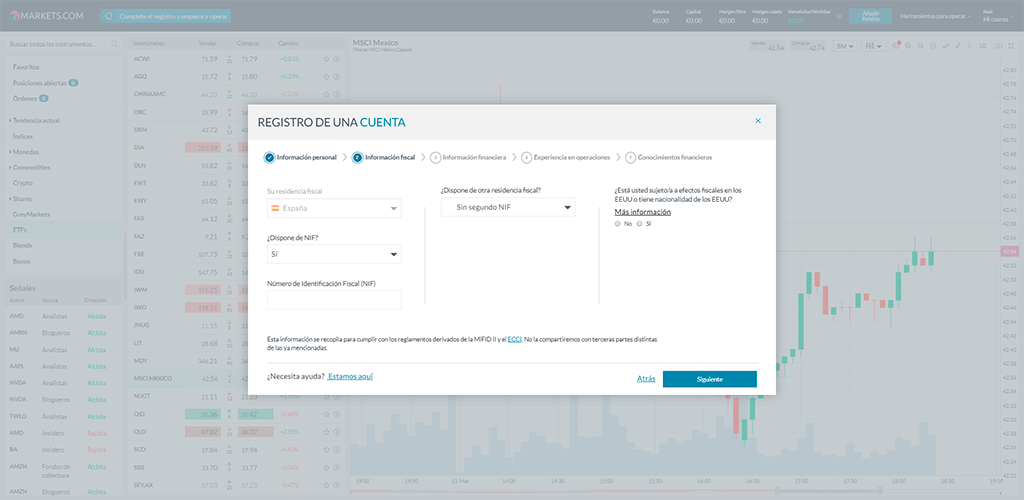Go to Experiencia en operaciones step
This screenshot has height=500, width=1024.
(566, 157)
